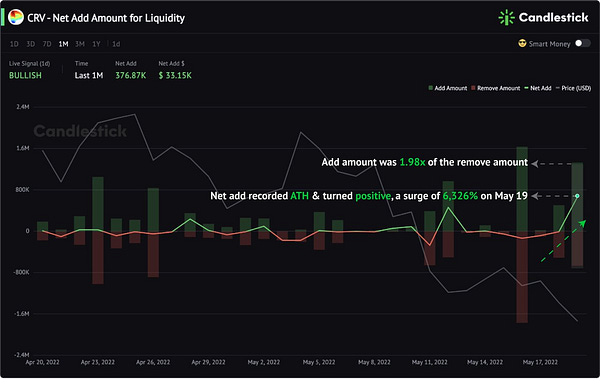
Task: Click chart title CRV - Net Add Amount
Action: [x=106, y=18]
